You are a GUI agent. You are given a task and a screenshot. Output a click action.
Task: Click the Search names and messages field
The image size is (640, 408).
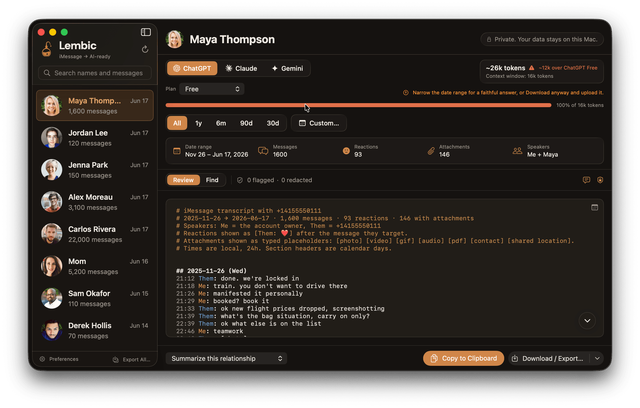point(95,73)
